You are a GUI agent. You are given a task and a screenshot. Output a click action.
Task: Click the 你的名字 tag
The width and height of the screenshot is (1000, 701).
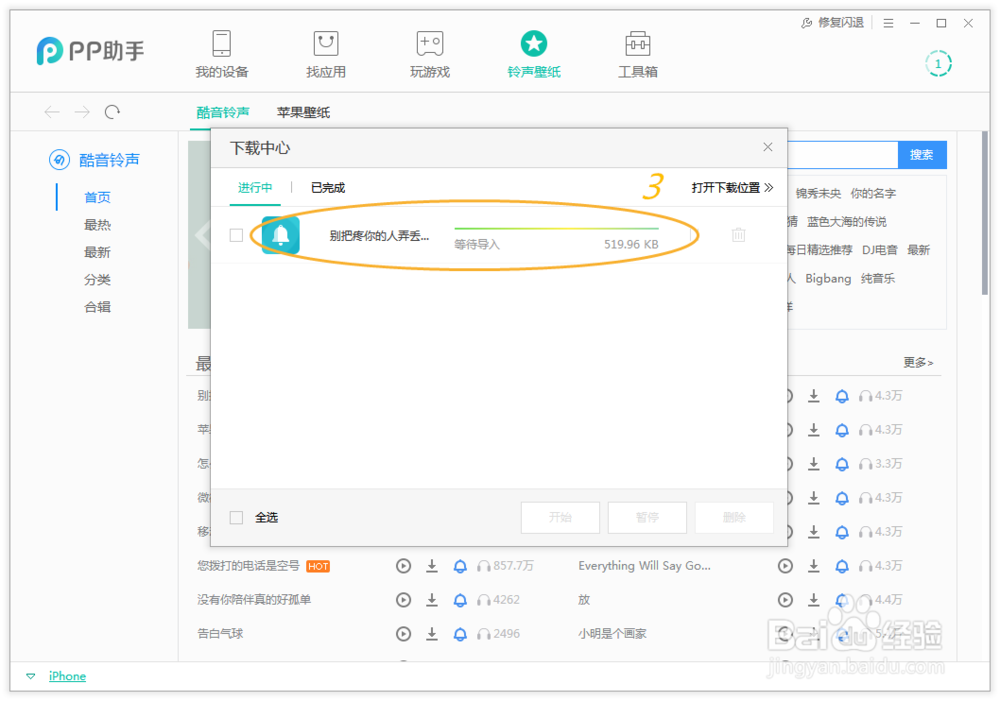tap(873, 193)
